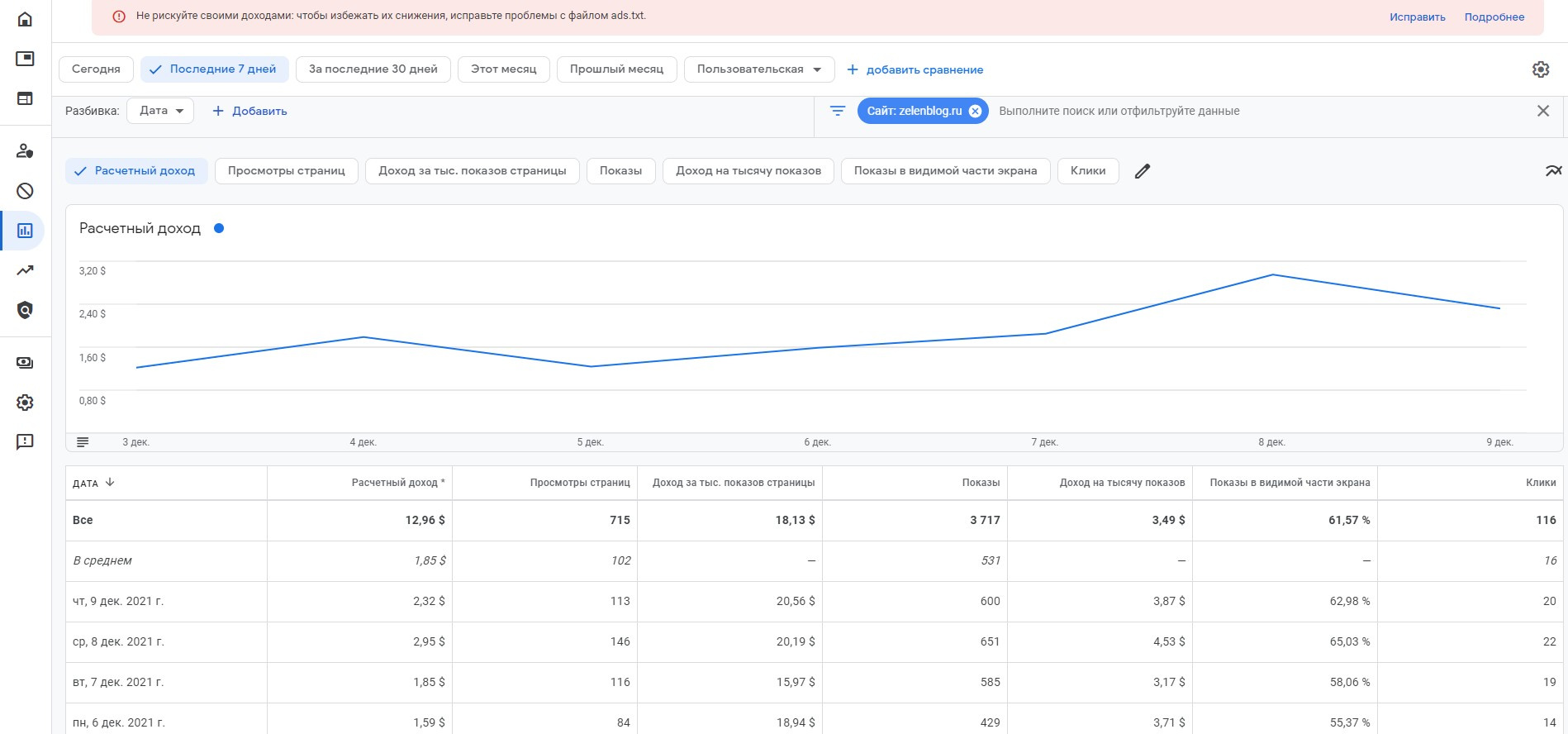This screenshot has height=734, width=1568.
Task: Open the Пользовательская date range dropdown
Action: click(758, 69)
